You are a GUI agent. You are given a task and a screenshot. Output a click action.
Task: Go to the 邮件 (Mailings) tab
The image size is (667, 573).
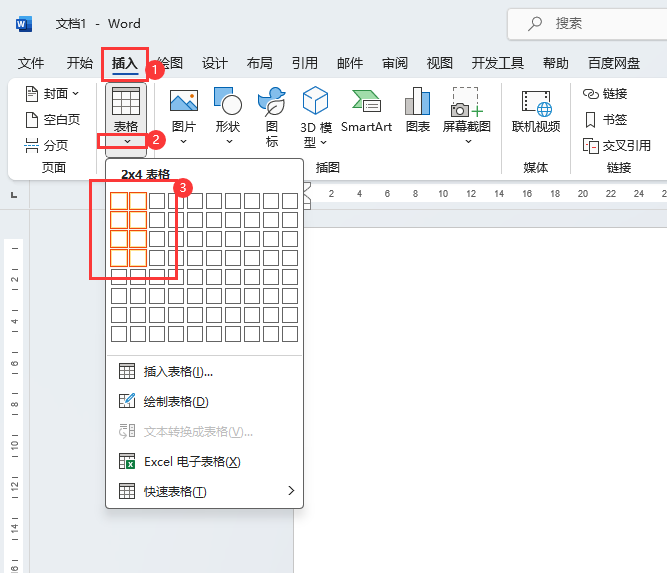point(350,63)
